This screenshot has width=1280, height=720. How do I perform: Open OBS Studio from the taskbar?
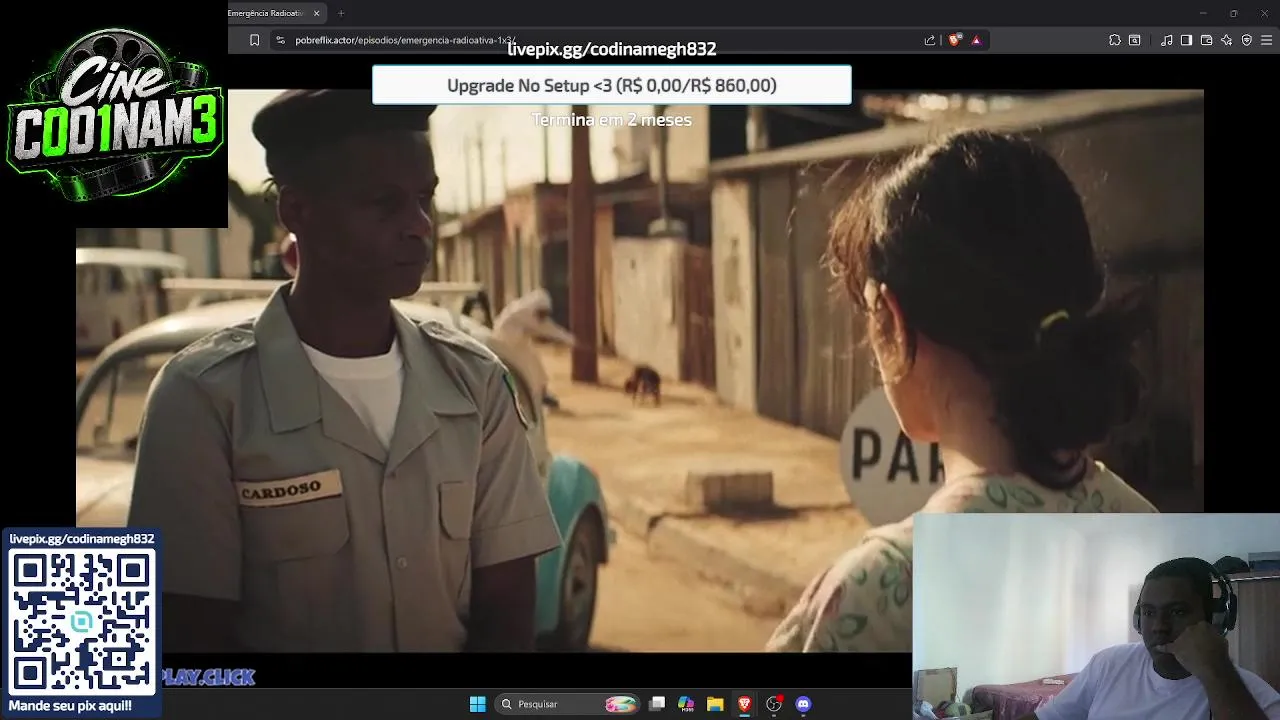774,704
